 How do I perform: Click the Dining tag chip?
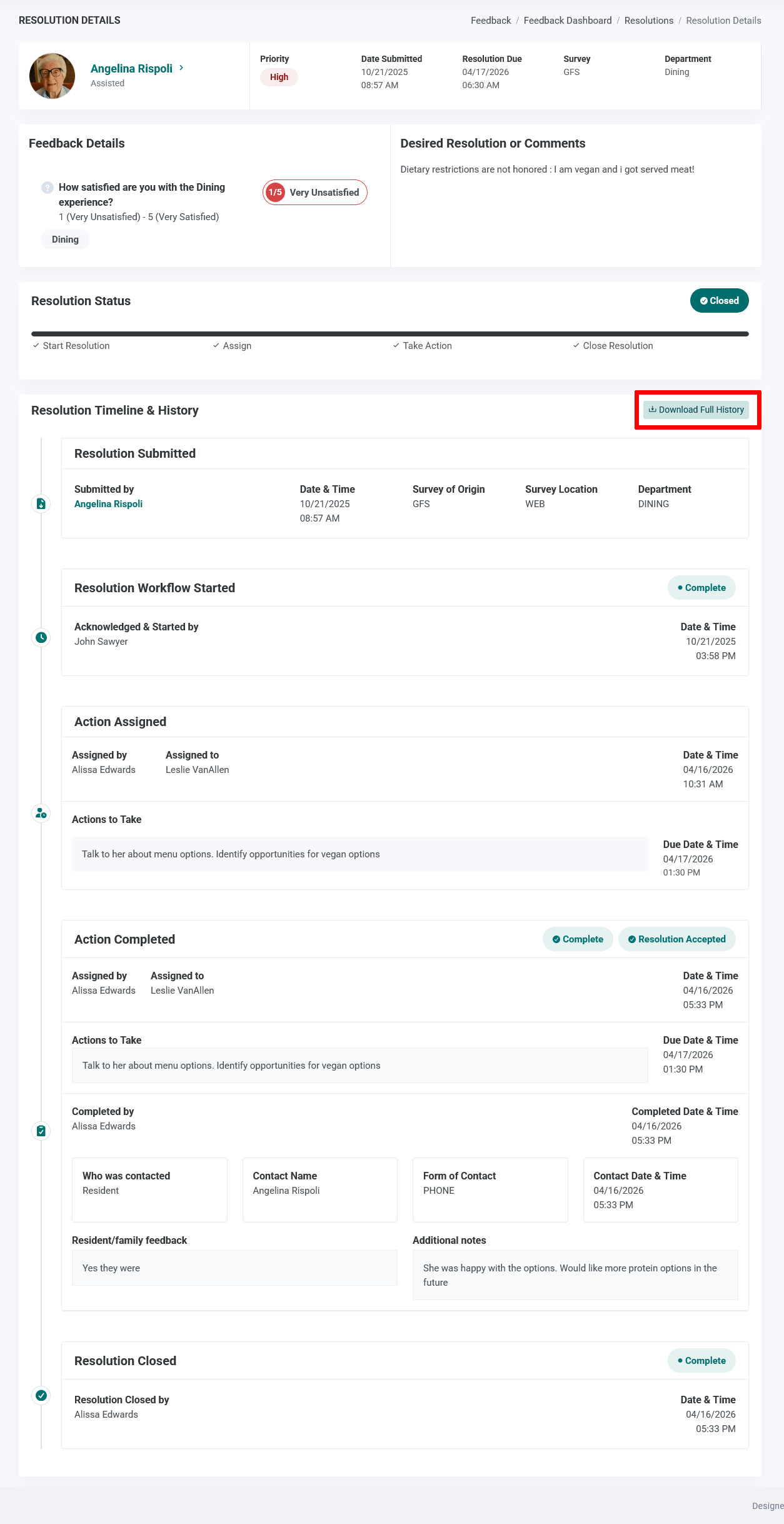pos(65,240)
